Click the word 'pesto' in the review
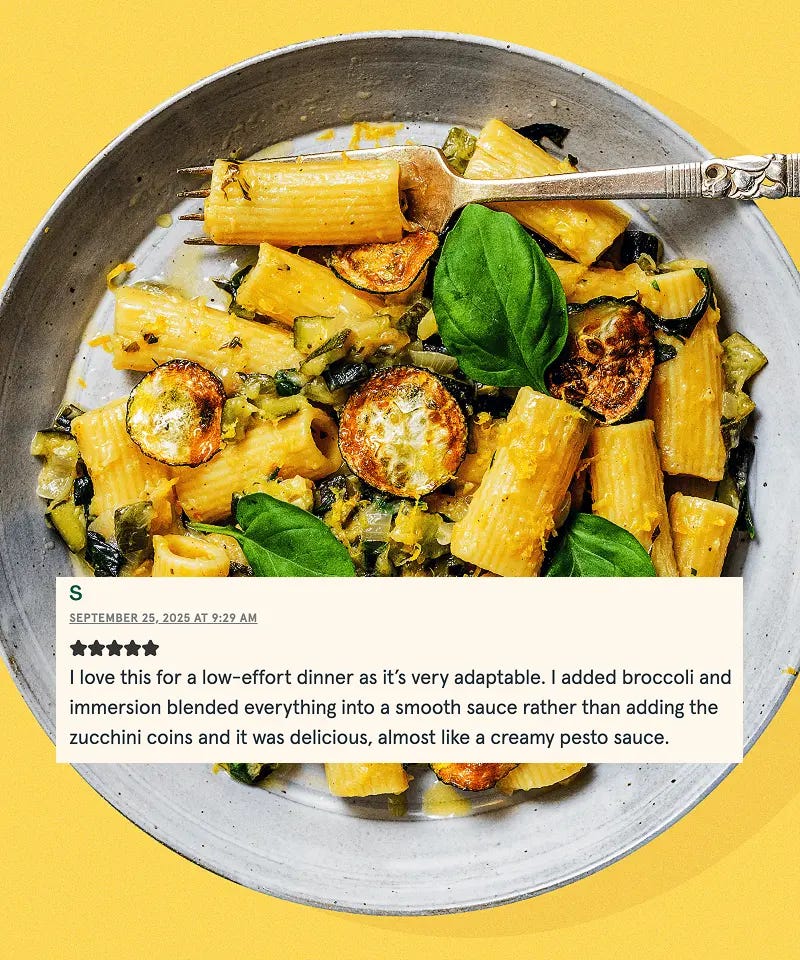800x960 pixels. click(584, 738)
